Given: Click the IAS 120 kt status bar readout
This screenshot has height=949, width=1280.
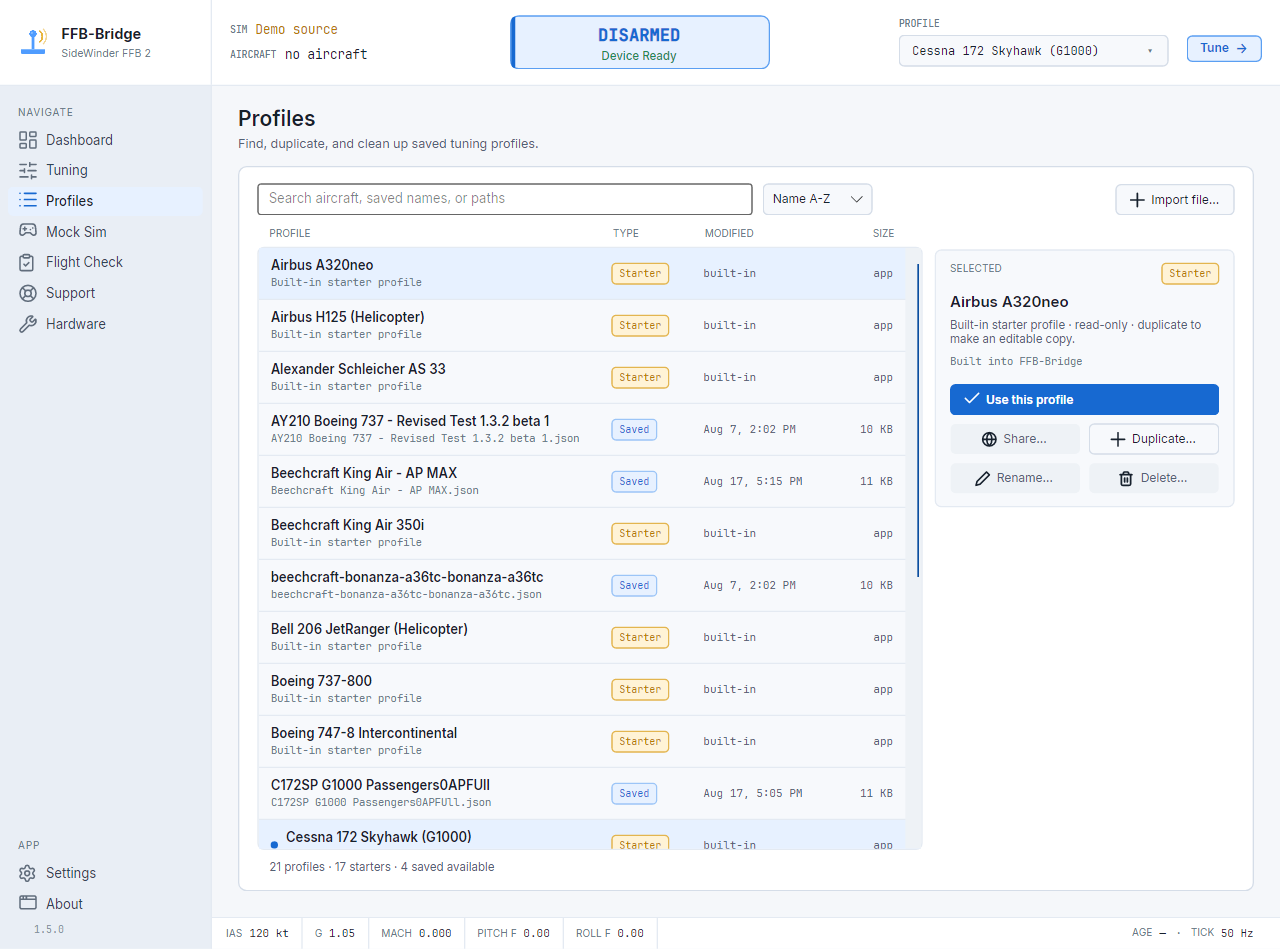Looking at the screenshot, I should (x=257, y=933).
